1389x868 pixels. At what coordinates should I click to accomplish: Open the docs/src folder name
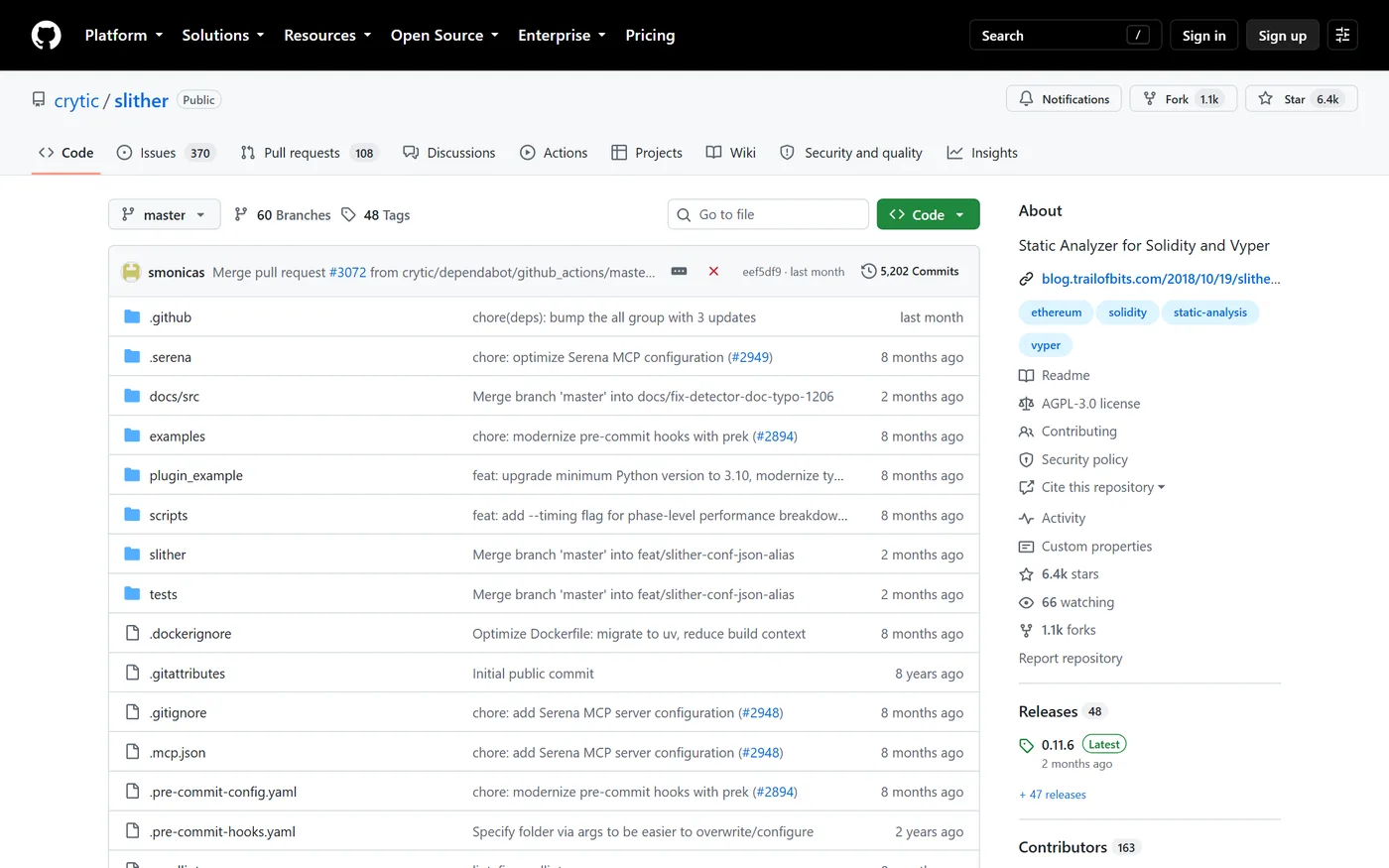(175, 396)
